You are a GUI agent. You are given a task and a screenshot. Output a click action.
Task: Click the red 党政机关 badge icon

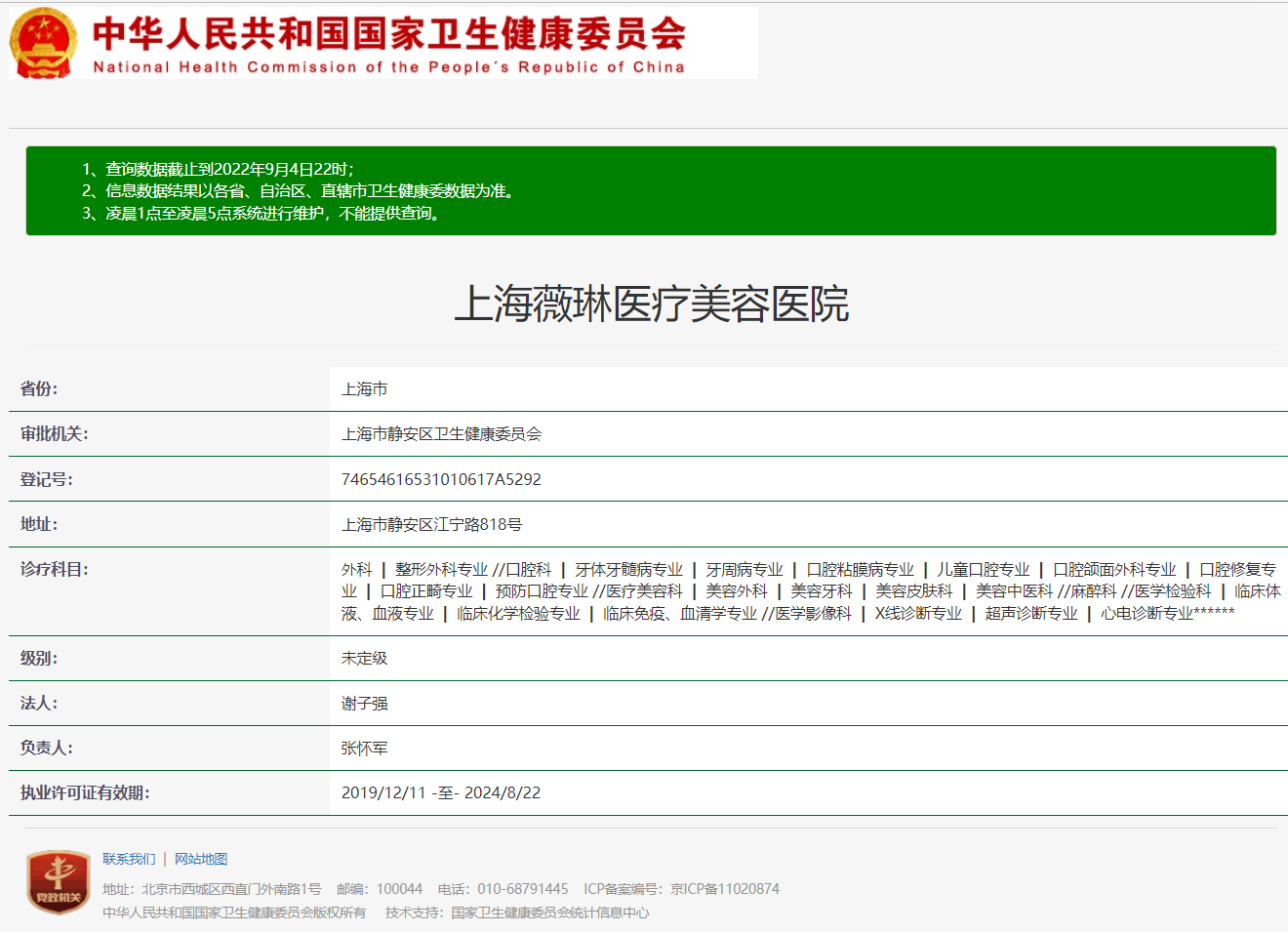(58, 882)
